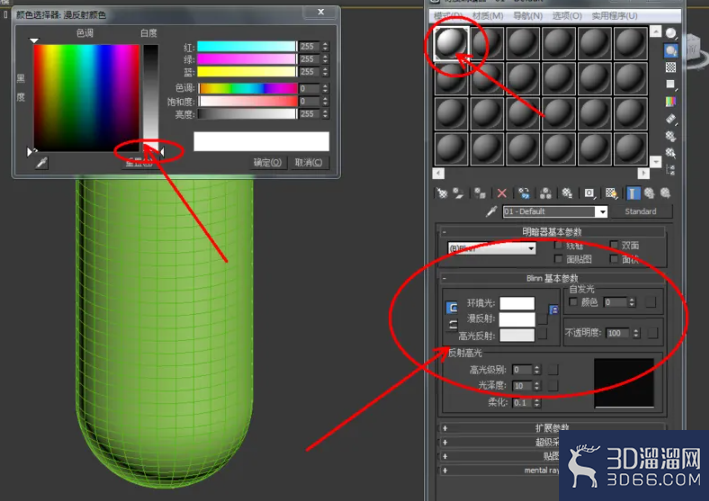Expand the 扩展参数 rollout
709x501 pixels.
coord(552,428)
